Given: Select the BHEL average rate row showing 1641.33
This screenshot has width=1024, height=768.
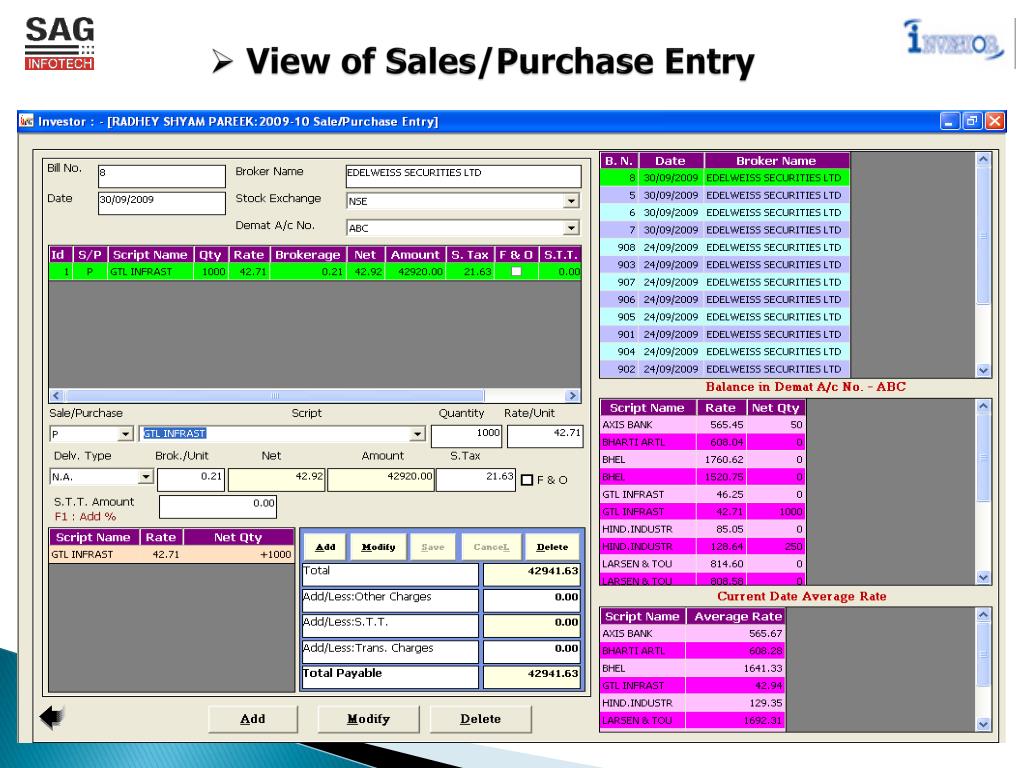Looking at the screenshot, I should point(692,668).
